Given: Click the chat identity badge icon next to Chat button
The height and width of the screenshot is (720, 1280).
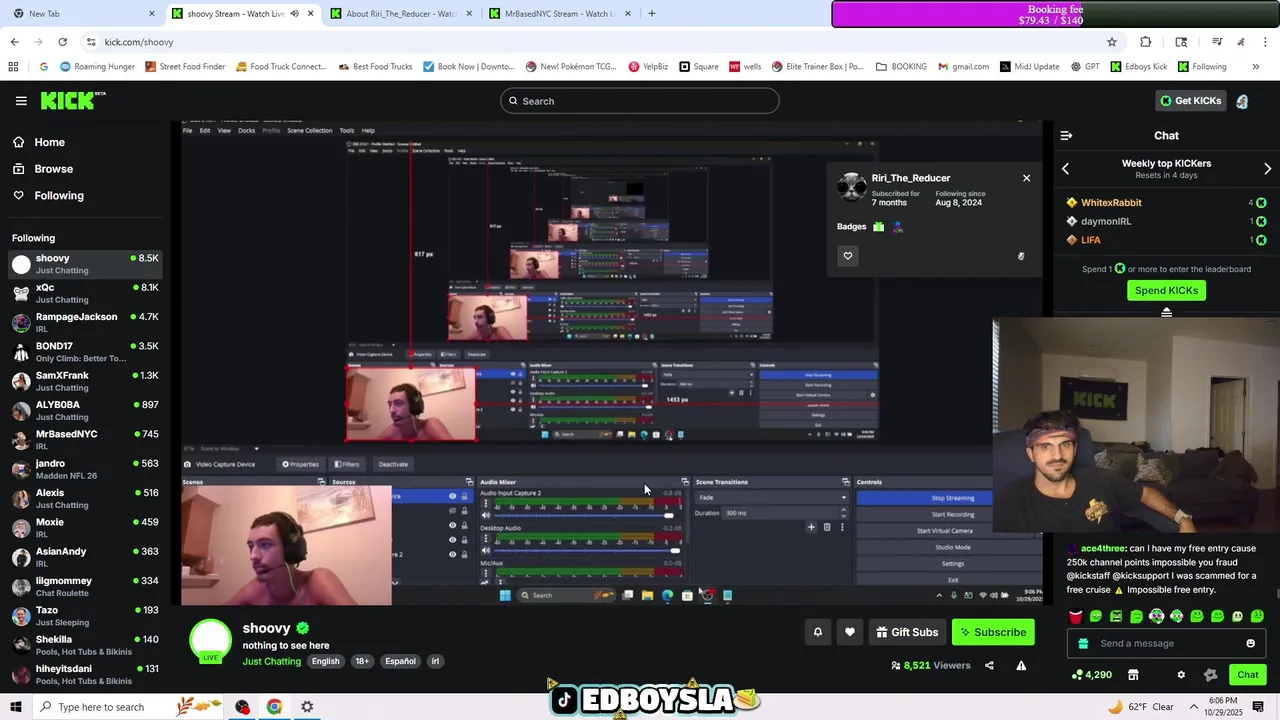Looking at the screenshot, I should point(1211,675).
